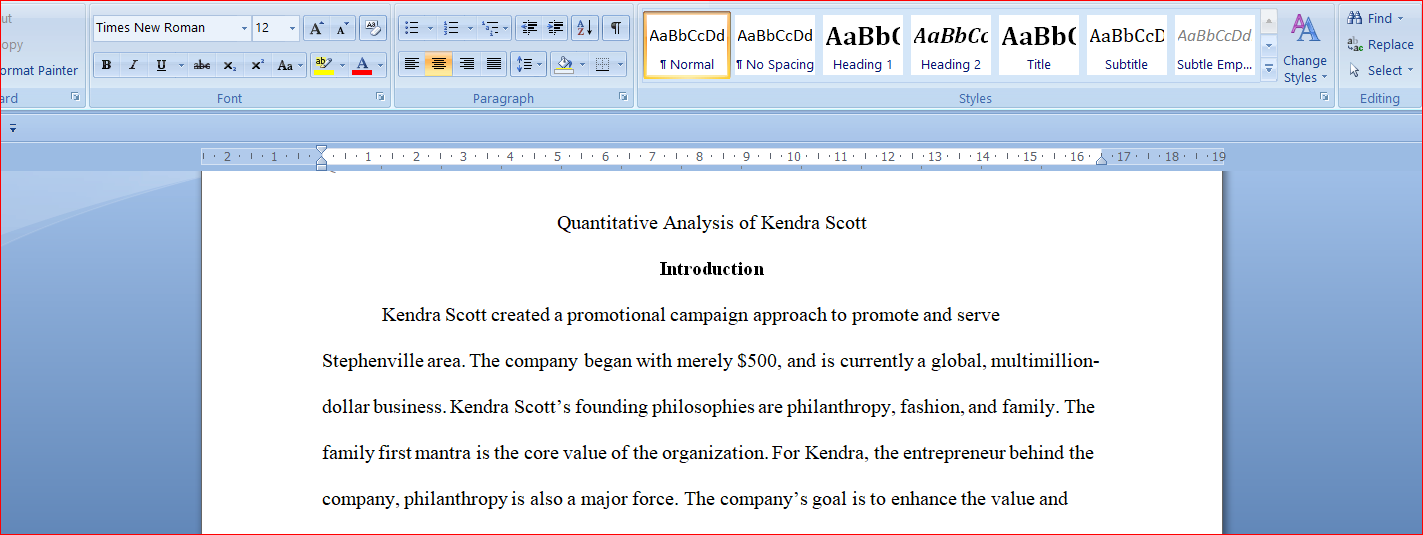Toggle Italic formatting

133,65
